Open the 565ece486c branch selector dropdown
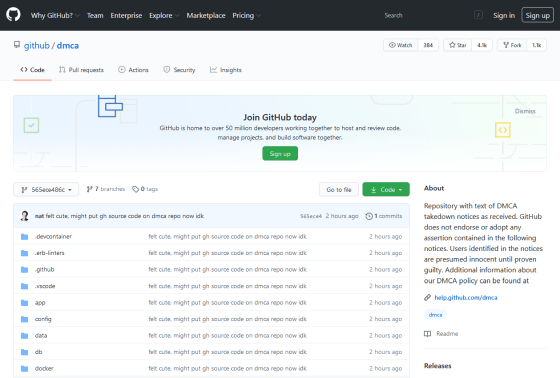Screen dimensions: 560x378 tap(46, 189)
